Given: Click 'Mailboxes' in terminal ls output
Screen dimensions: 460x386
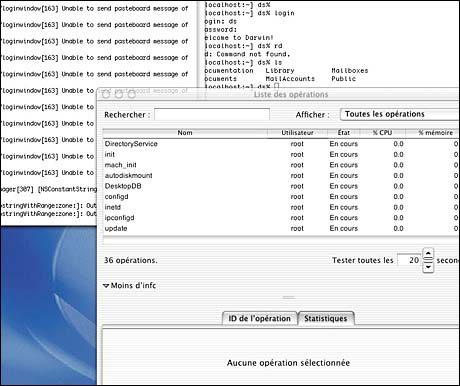Looking at the screenshot, I should point(350,71).
